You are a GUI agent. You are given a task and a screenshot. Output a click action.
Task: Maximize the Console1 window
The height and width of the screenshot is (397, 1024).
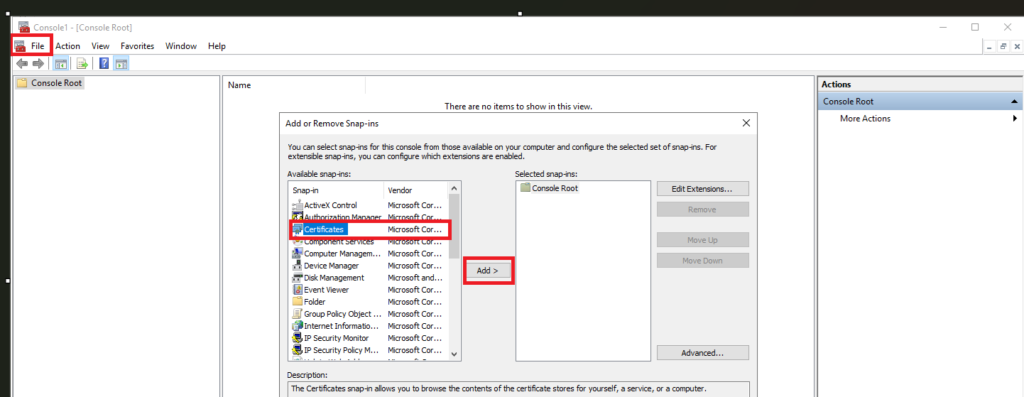974,27
